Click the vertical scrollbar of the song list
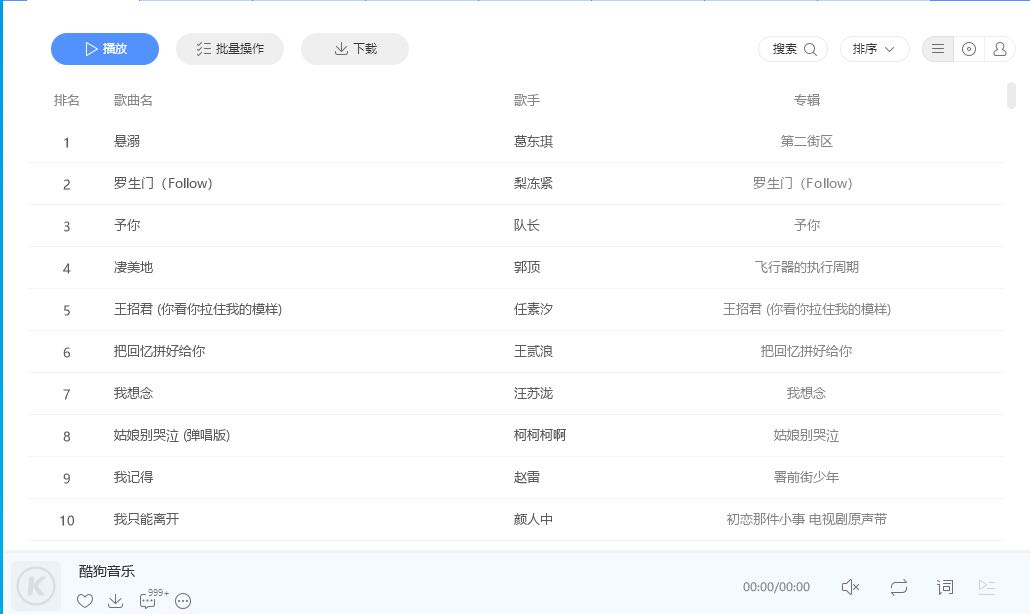1030x614 pixels. coord(1011,96)
